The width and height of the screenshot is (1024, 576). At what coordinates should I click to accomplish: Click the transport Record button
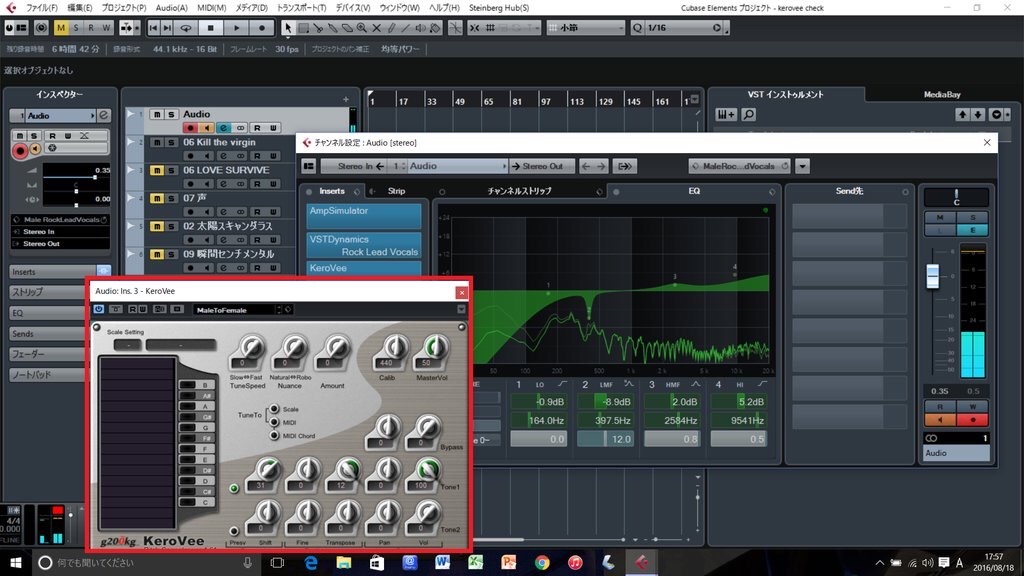(x=262, y=28)
